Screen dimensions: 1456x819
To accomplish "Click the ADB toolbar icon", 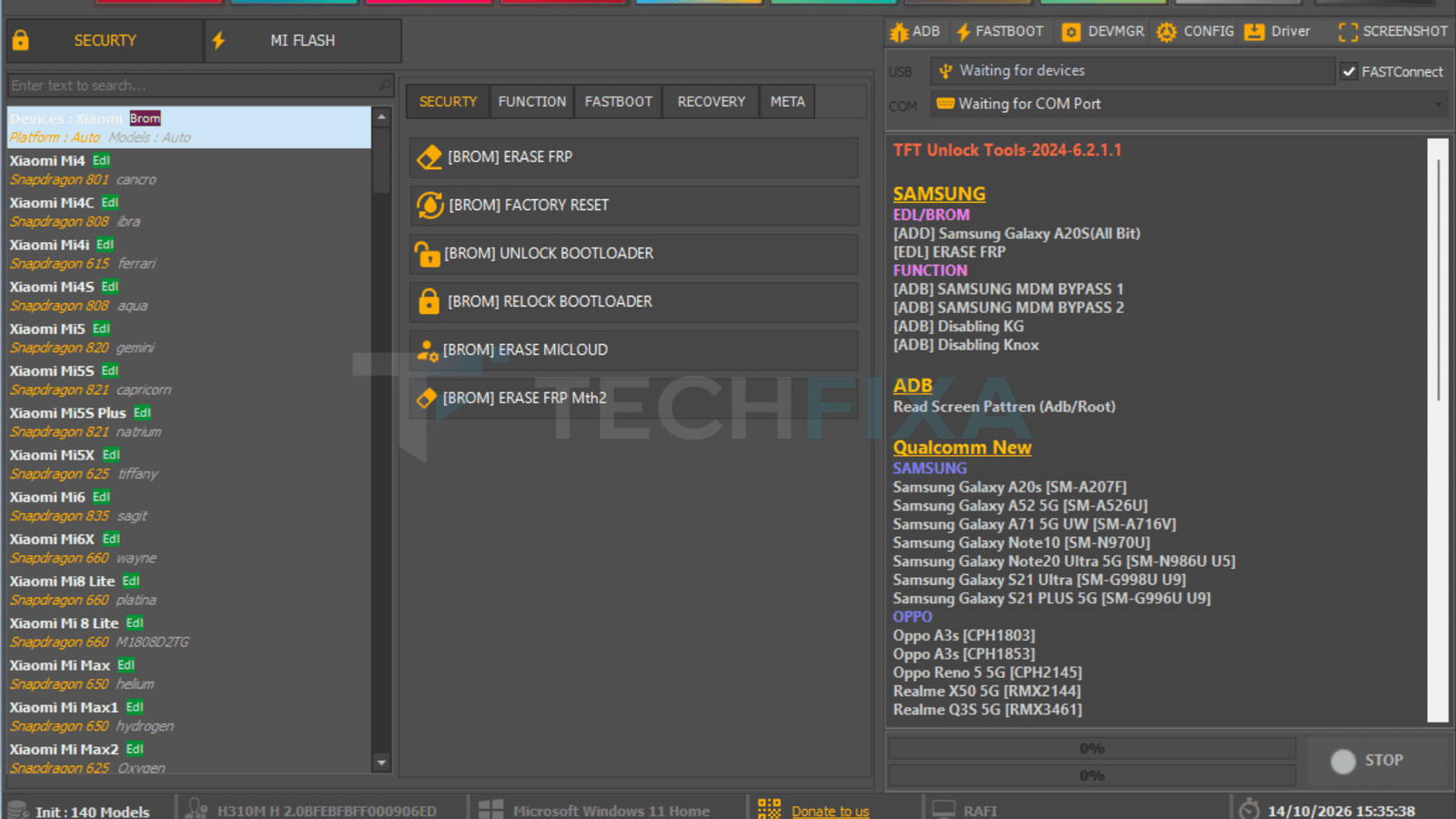I will [899, 32].
